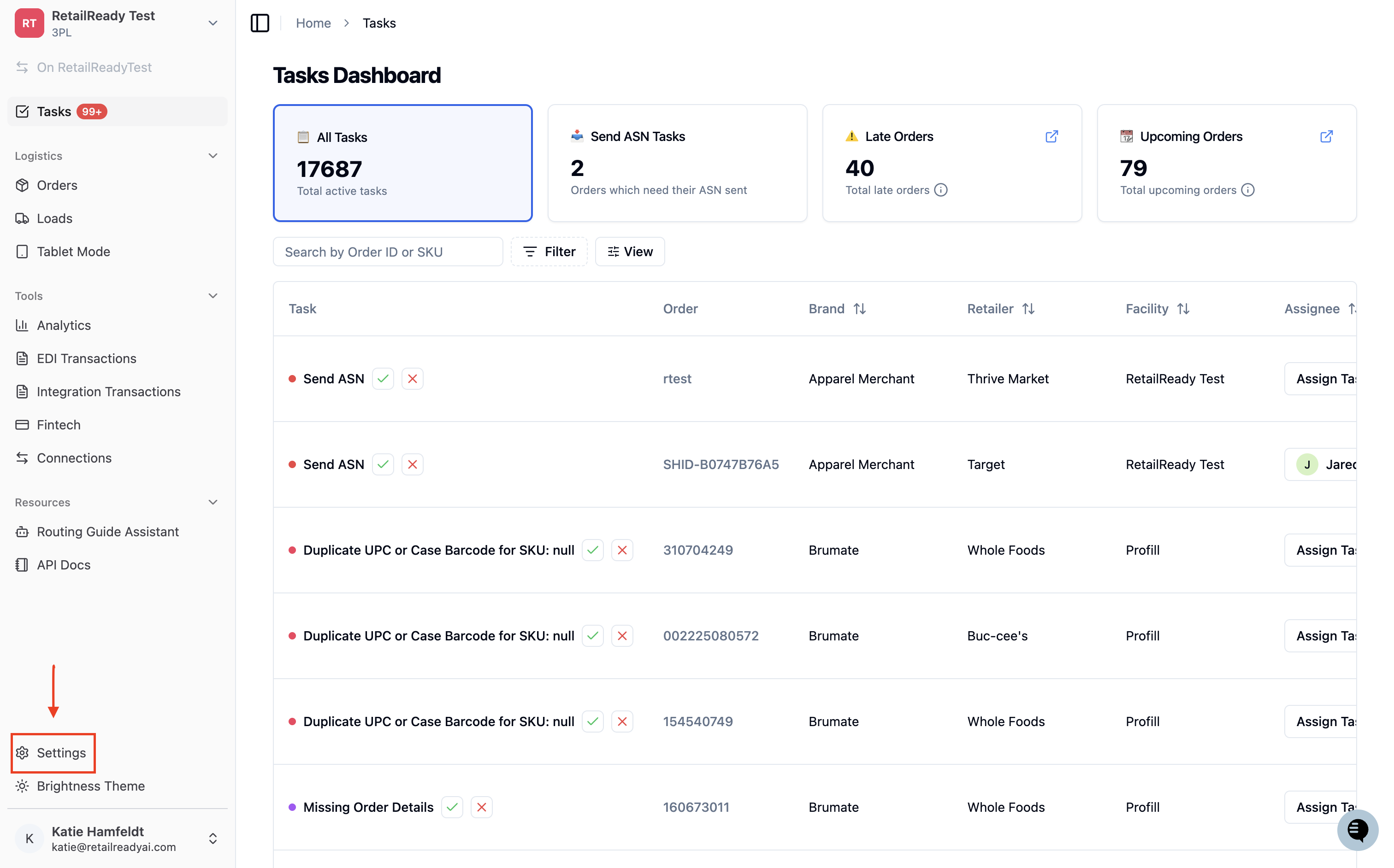Open order 310704249 link
The height and width of the screenshot is (868, 1394).
698,550
